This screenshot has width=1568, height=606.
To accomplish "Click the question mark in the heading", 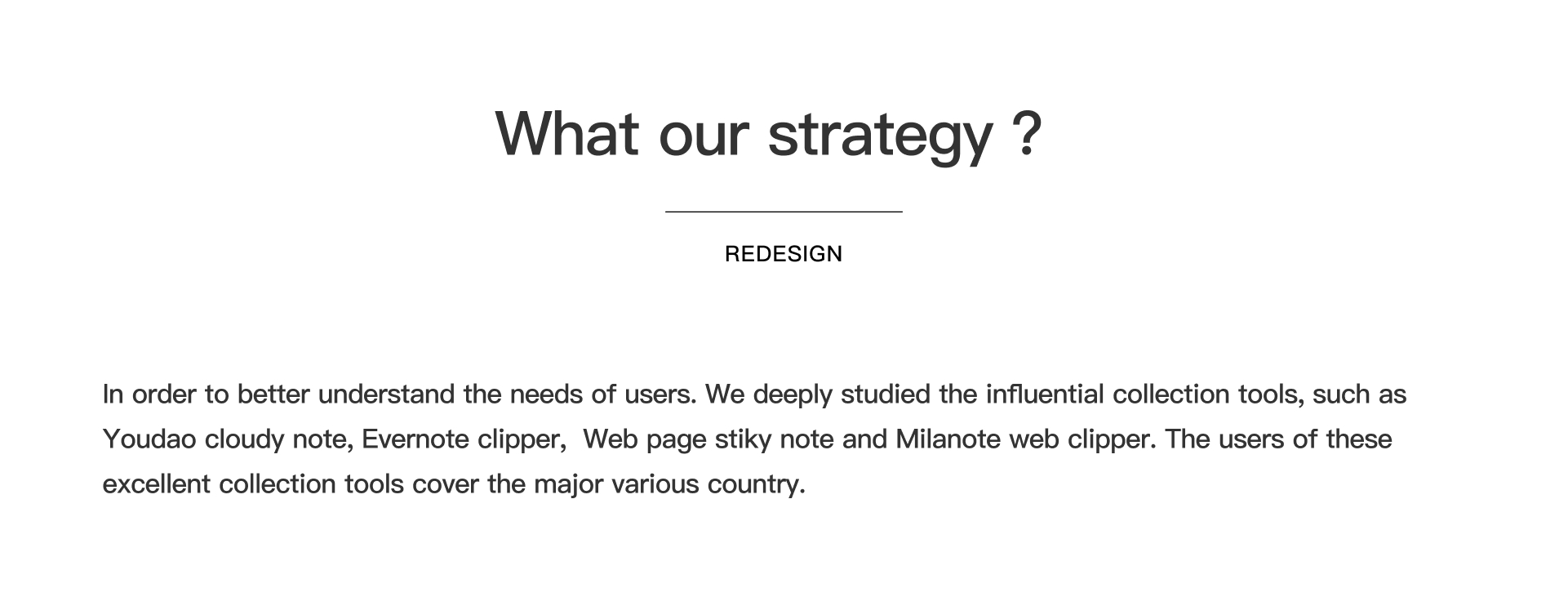I will pyautogui.click(x=1030, y=134).
